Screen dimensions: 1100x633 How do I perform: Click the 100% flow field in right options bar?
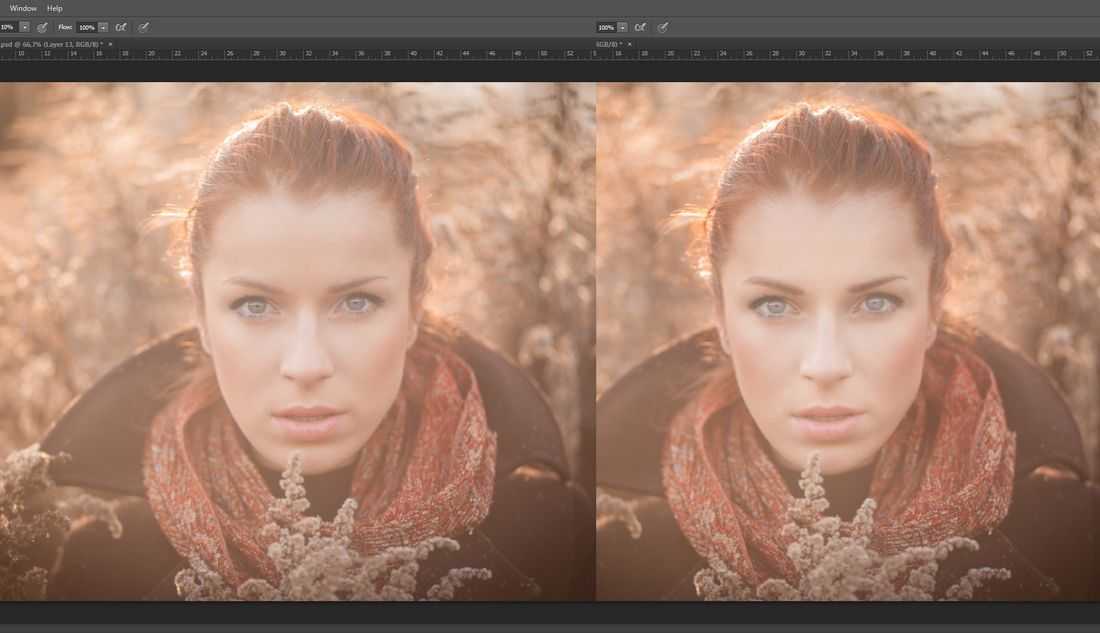[606, 27]
